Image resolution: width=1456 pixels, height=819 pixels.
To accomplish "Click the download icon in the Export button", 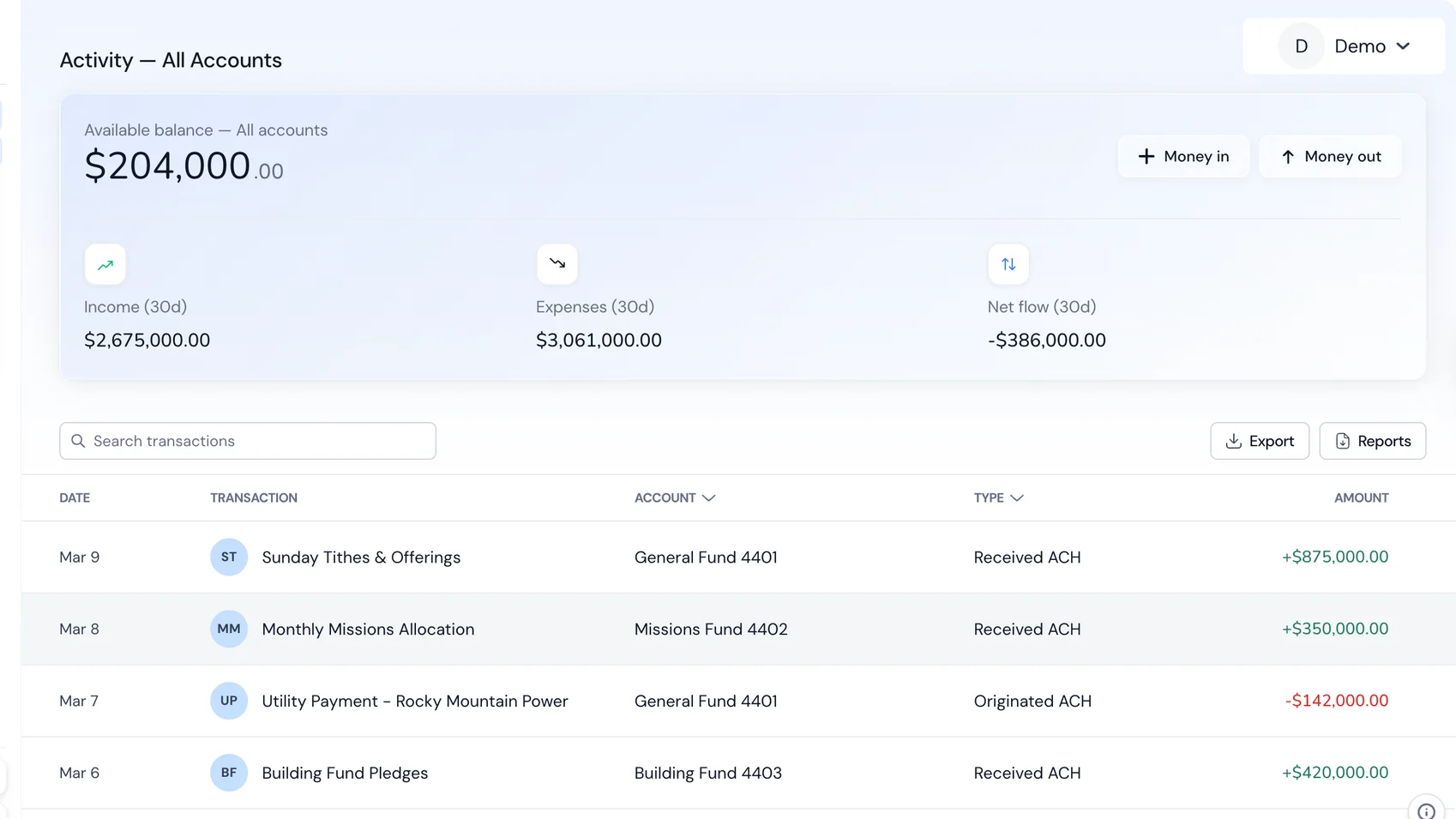I will [x=1235, y=441].
